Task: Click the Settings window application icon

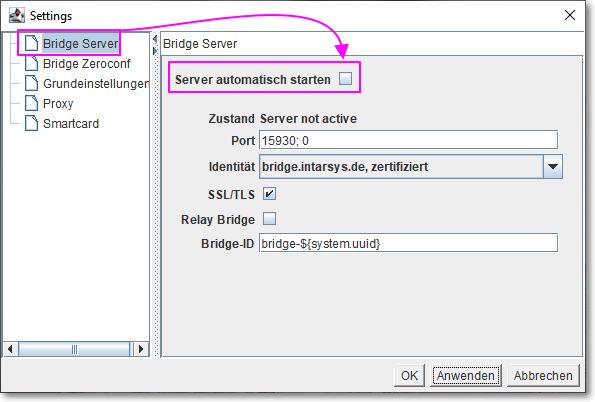Action: pos(17,16)
